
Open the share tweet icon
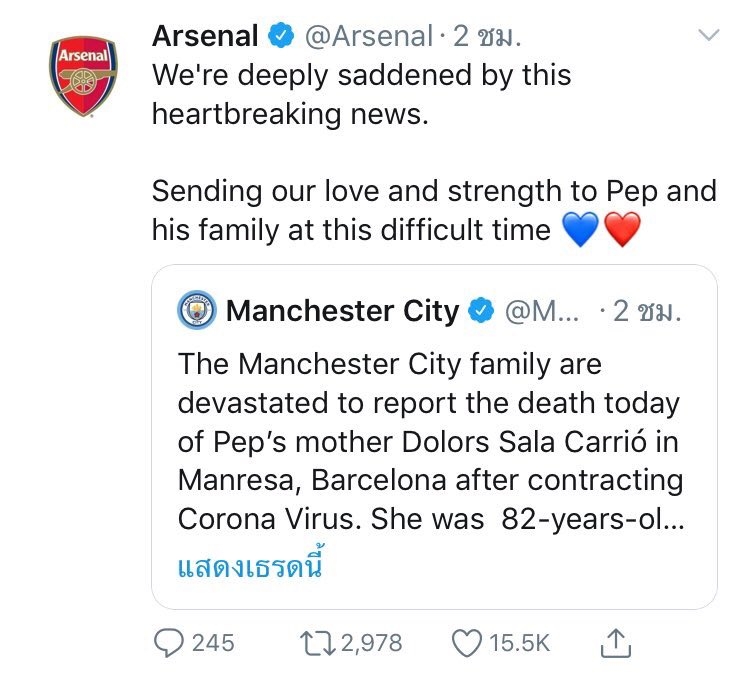point(617,643)
